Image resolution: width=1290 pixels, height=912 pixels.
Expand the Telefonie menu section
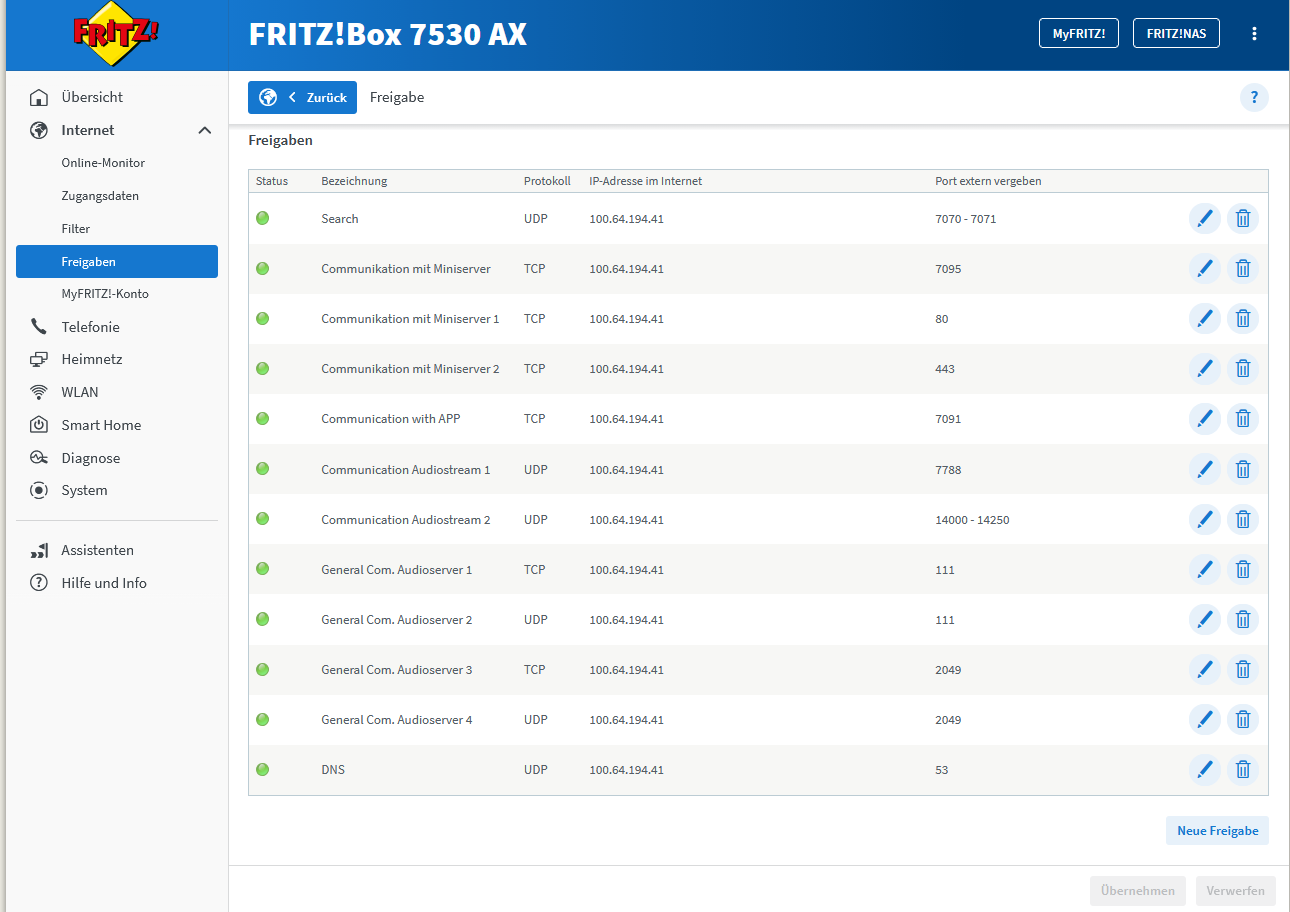[90, 327]
